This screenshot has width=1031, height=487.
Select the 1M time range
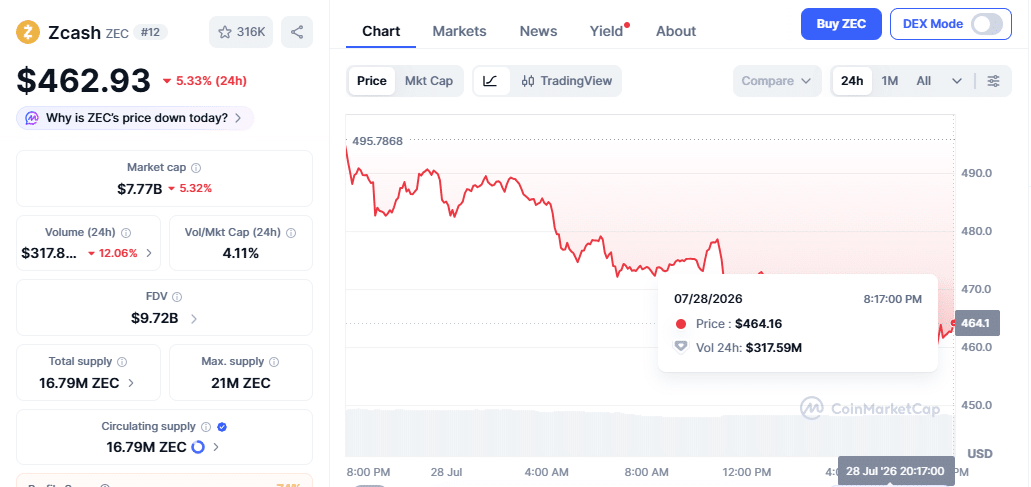[x=890, y=81]
